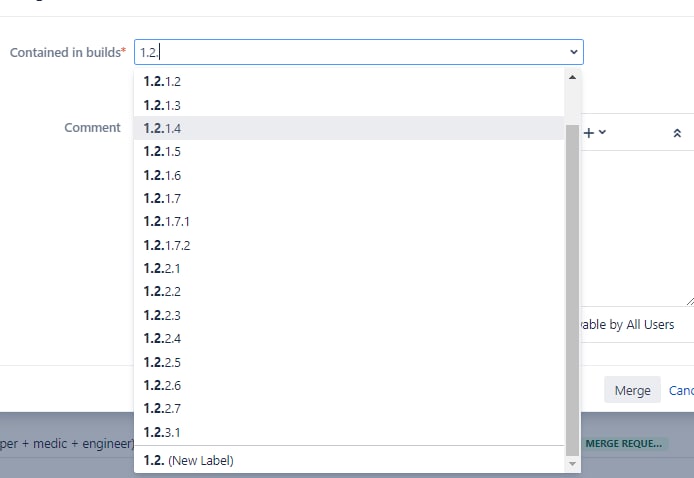Collapse the comment editor toolbar
The image size is (694, 478).
point(677,133)
